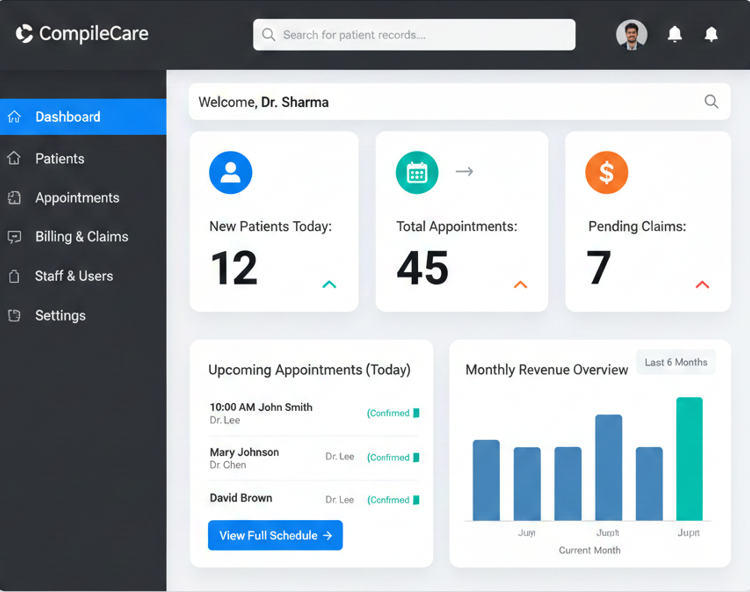Click the Confirmed status for John Smith
This screenshot has height=592, width=750.
tap(393, 413)
